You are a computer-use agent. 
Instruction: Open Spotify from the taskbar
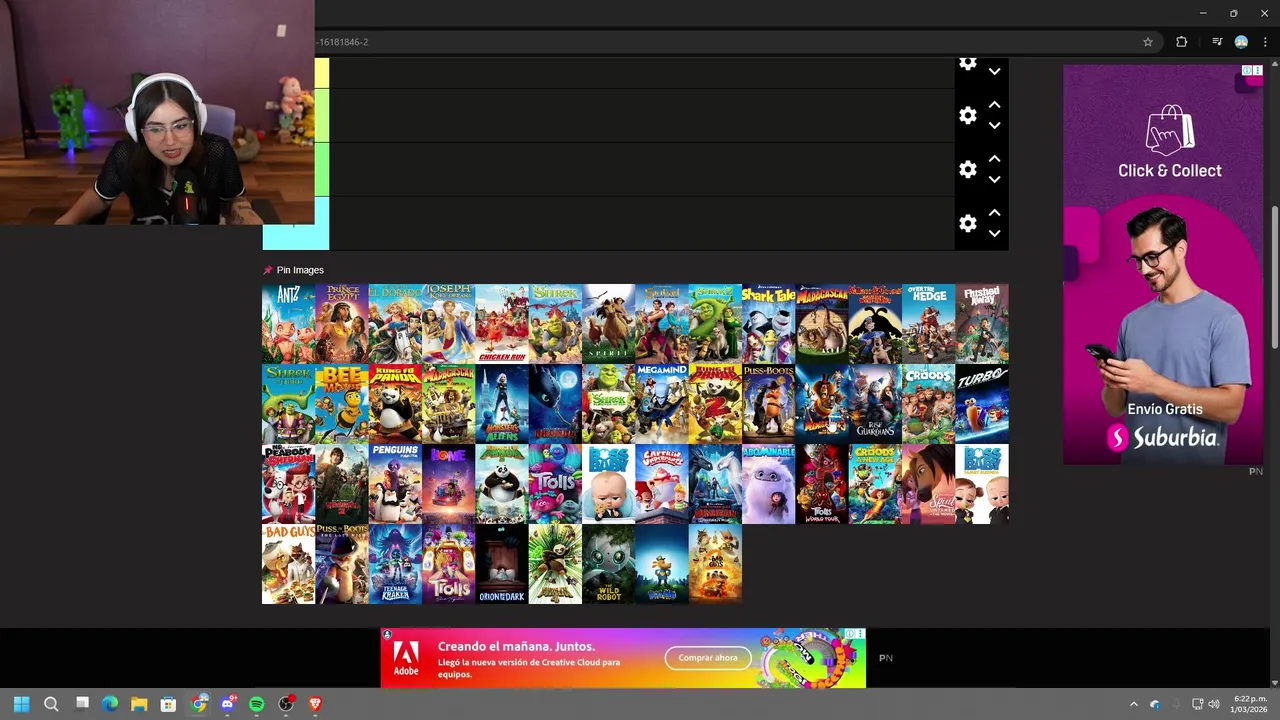click(256, 704)
